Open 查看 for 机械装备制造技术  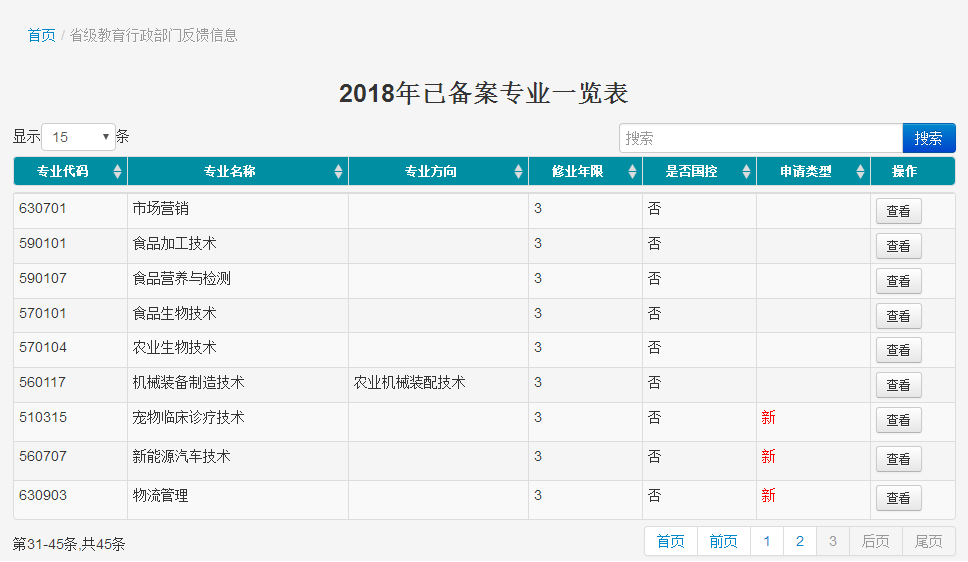coord(898,385)
